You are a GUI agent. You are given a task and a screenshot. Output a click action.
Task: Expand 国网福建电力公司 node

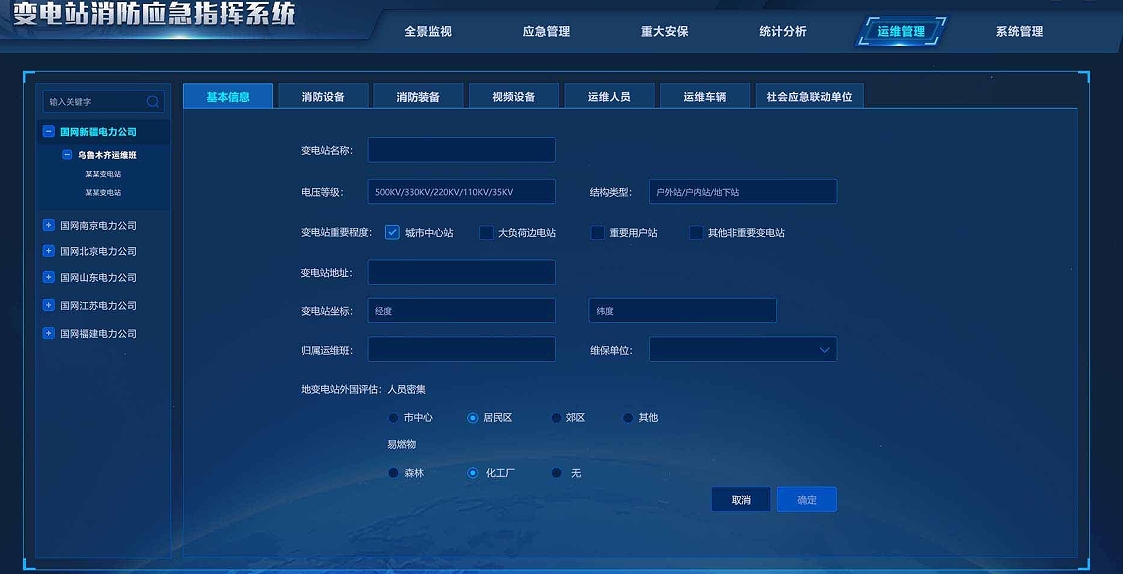pyautogui.click(x=49, y=333)
